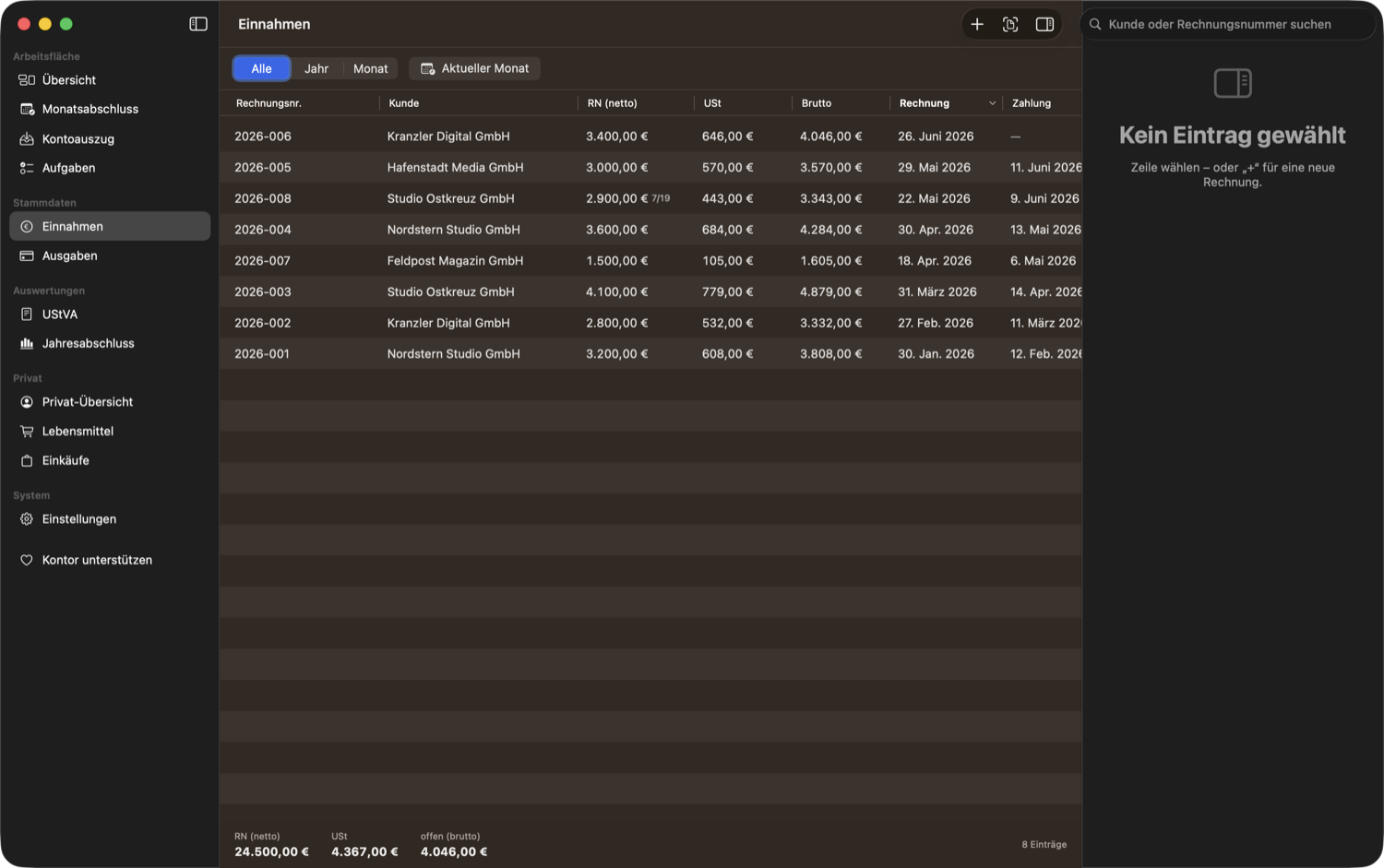Screen dimensions: 1384x868
Task: Select the Monat filter segment
Action: click(371, 68)
